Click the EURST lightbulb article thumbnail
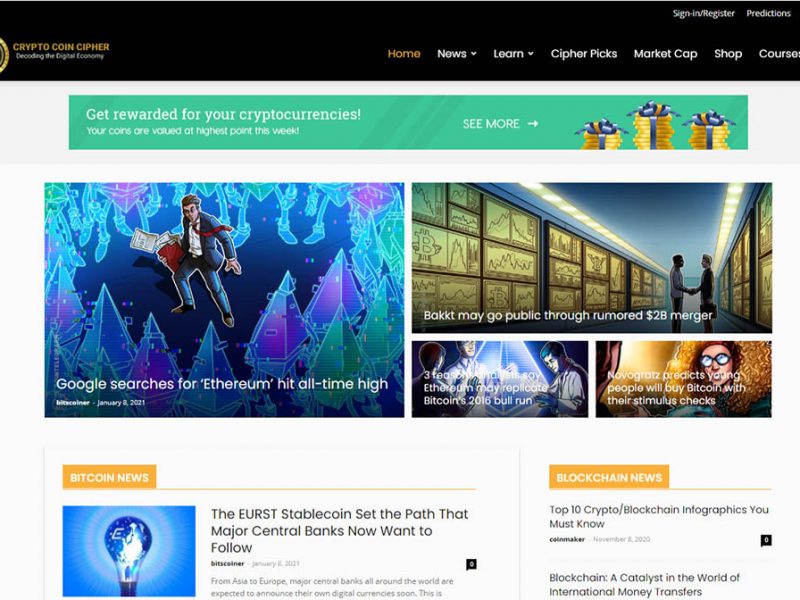 point(129,551)
